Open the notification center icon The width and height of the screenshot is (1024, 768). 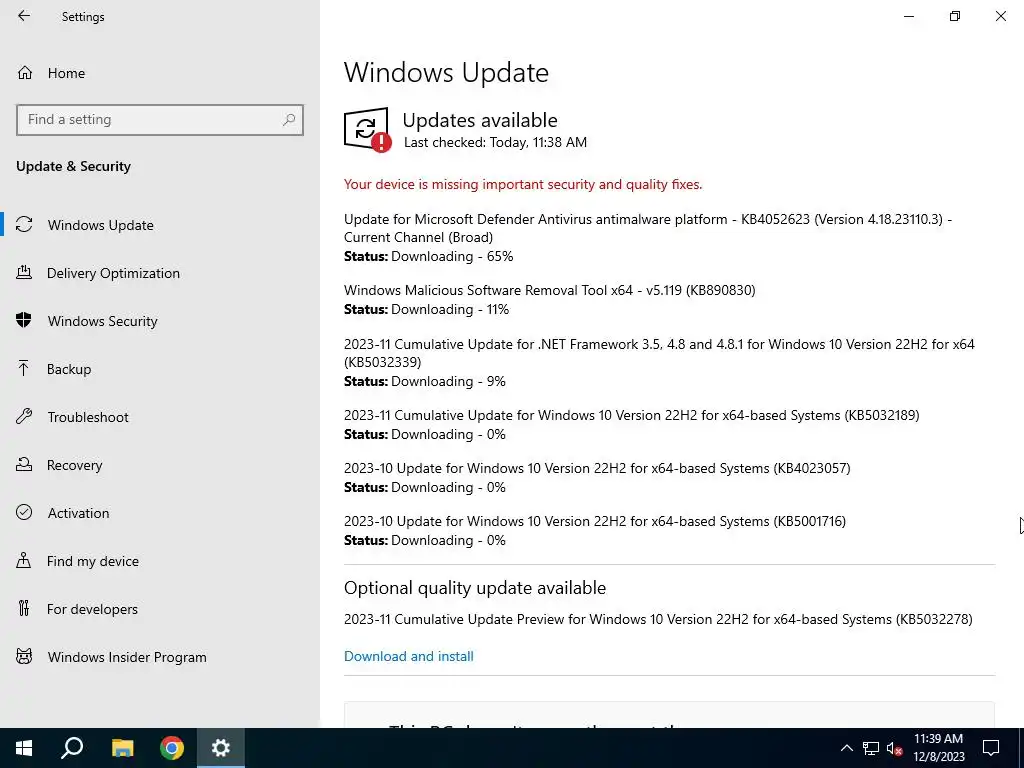[x=991, y=748]
